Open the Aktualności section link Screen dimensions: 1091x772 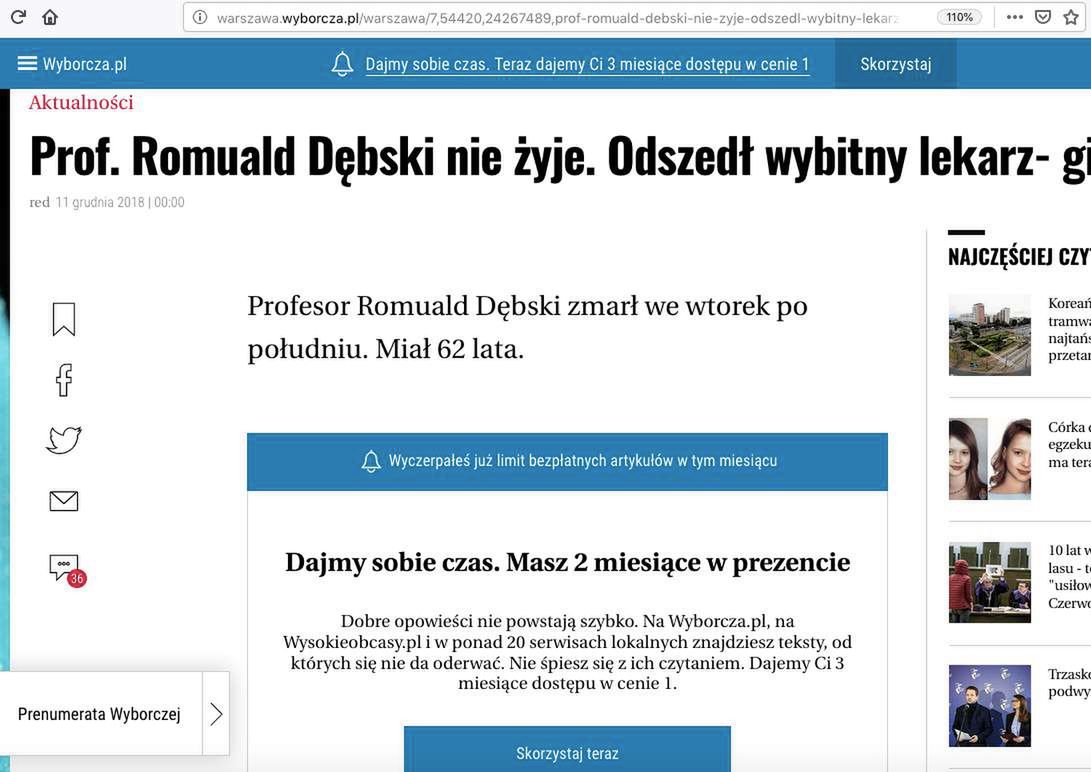click(81, 102)
